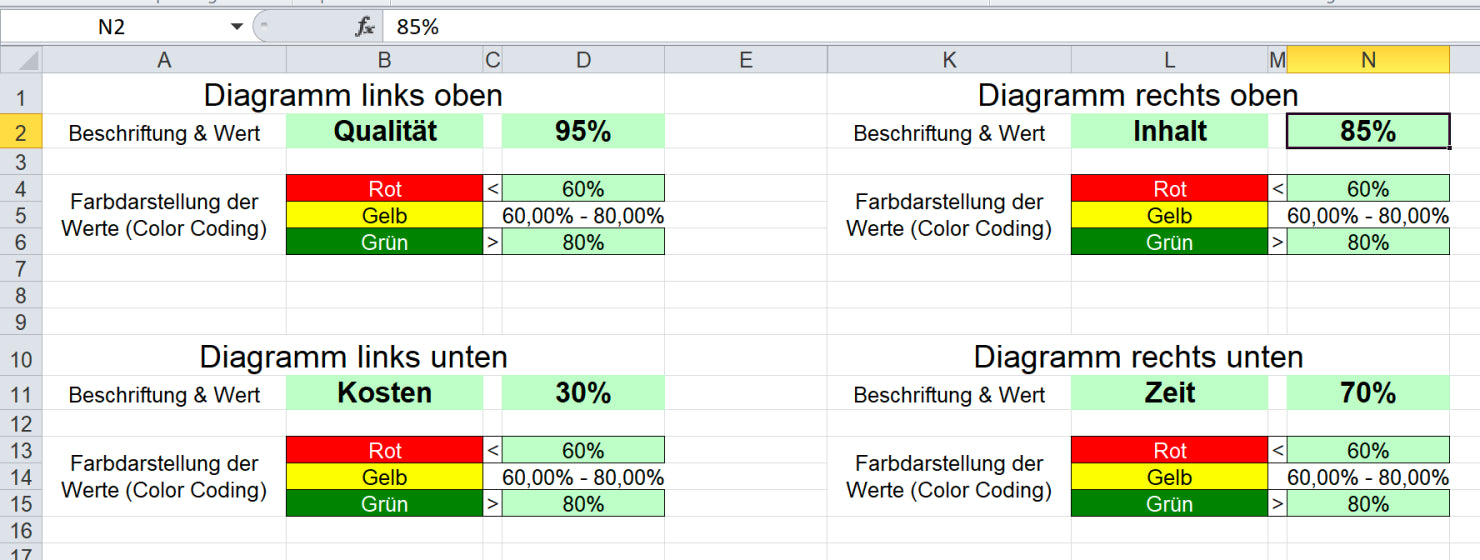
Task: Select column A header
Action: pos(164,60)
